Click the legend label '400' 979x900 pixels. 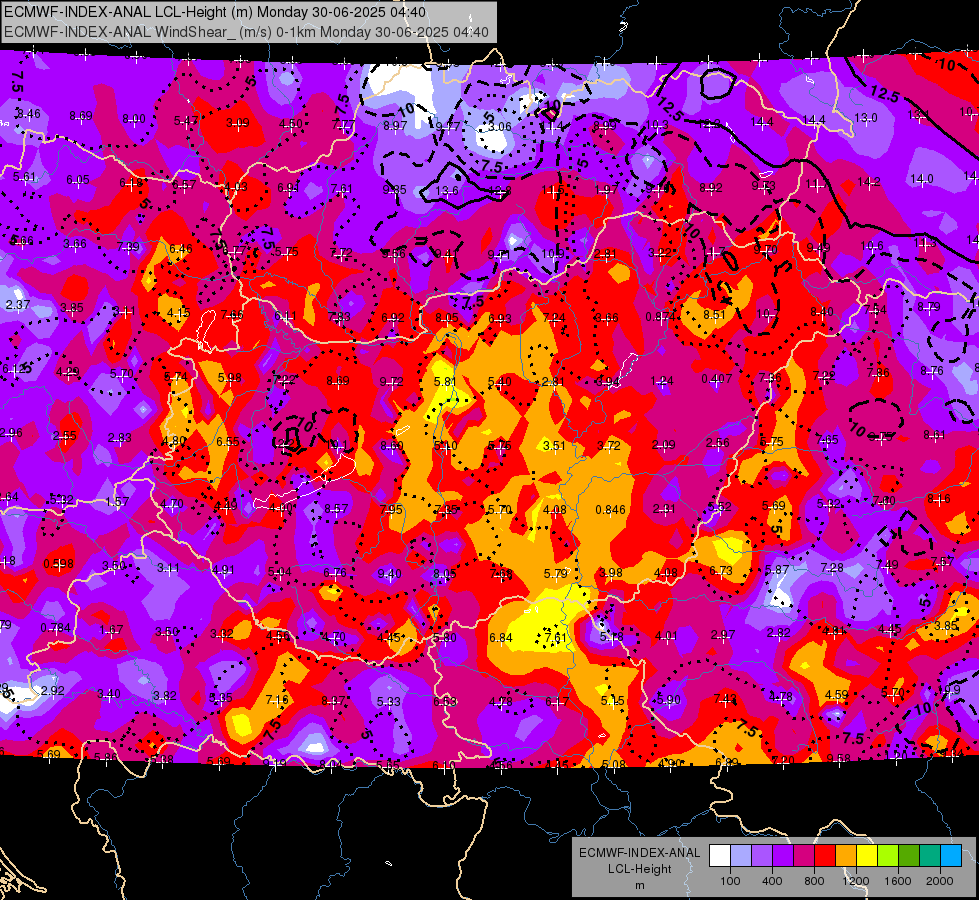(x=772, y=881)
